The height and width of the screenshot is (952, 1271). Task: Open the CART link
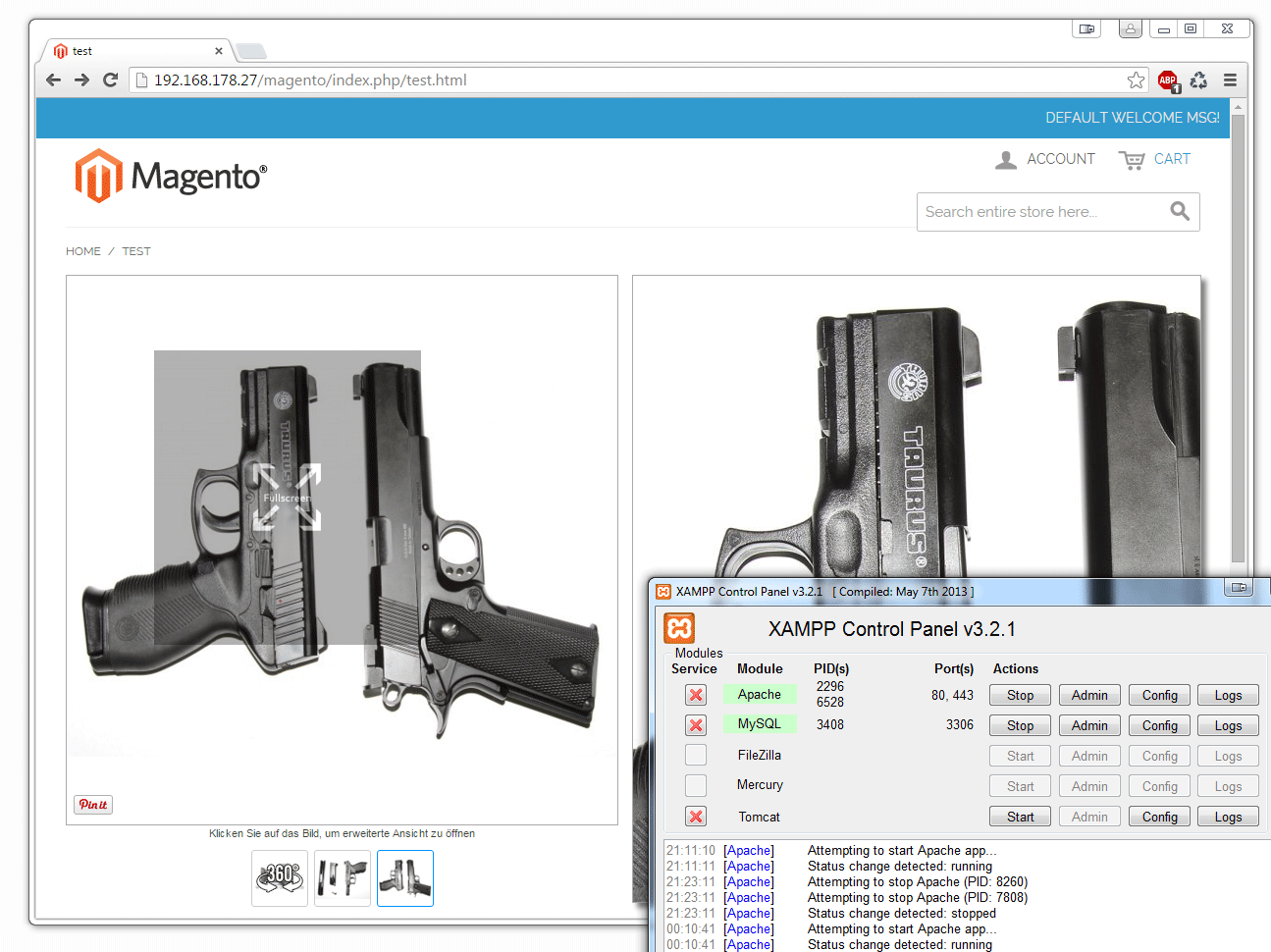1154,159
